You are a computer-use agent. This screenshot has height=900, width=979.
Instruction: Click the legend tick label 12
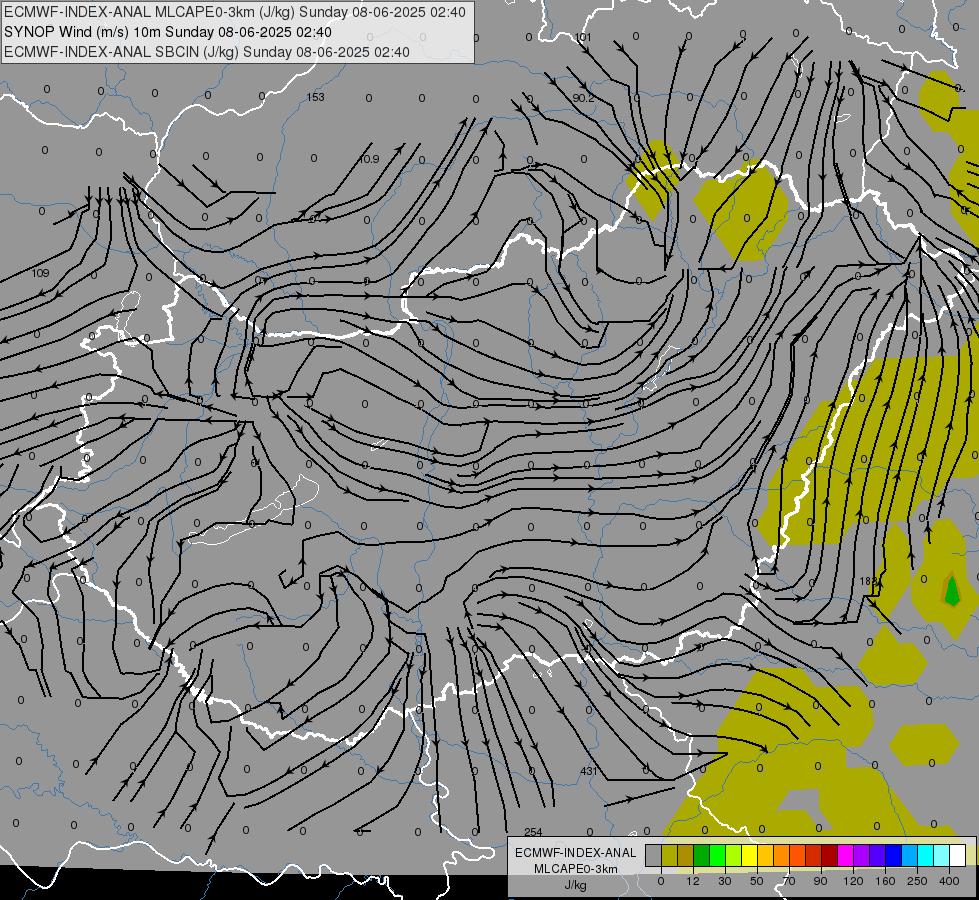pos(693,881)
